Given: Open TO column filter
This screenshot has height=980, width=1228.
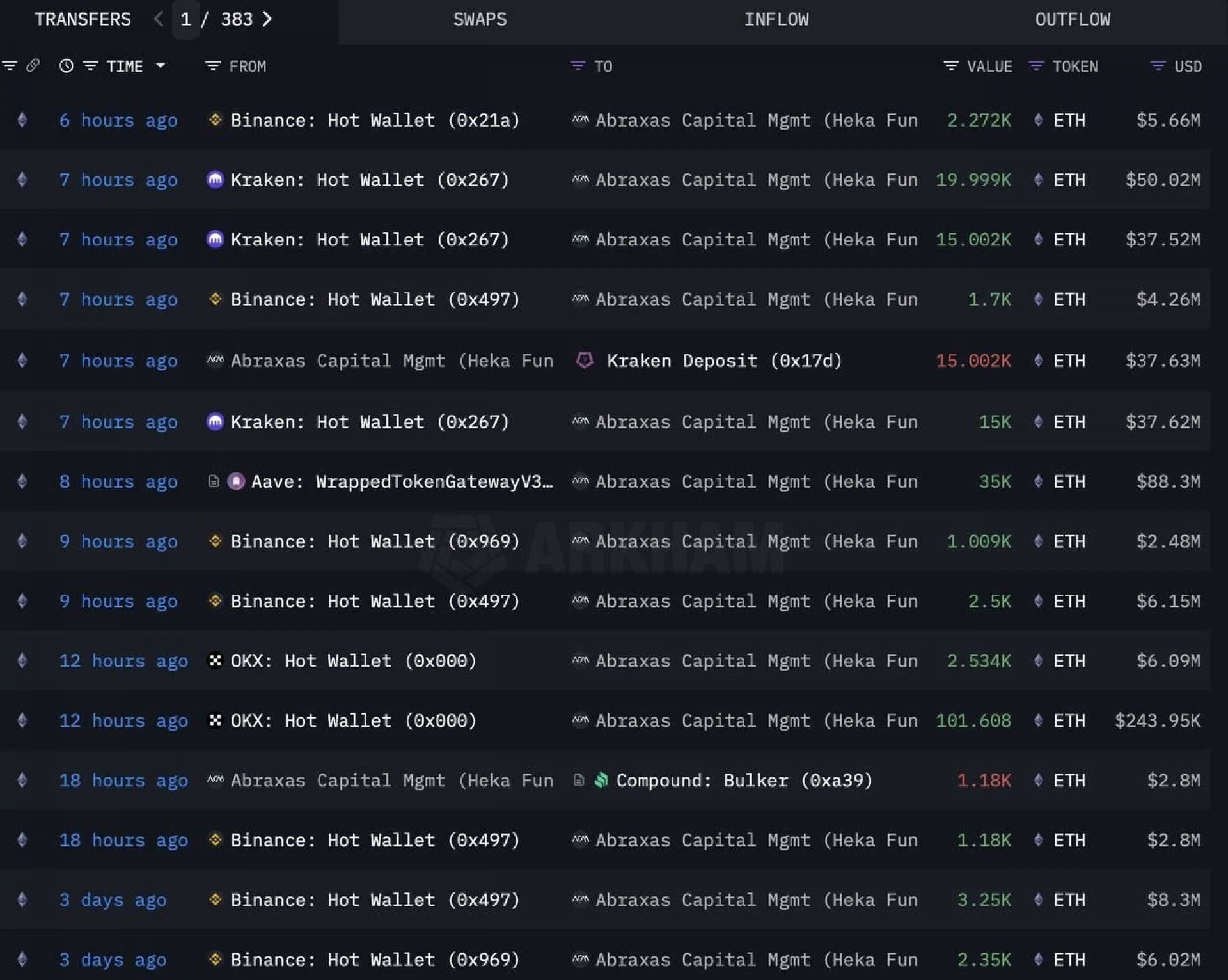Looking at the screenshot, I should (x=578, y=66).
